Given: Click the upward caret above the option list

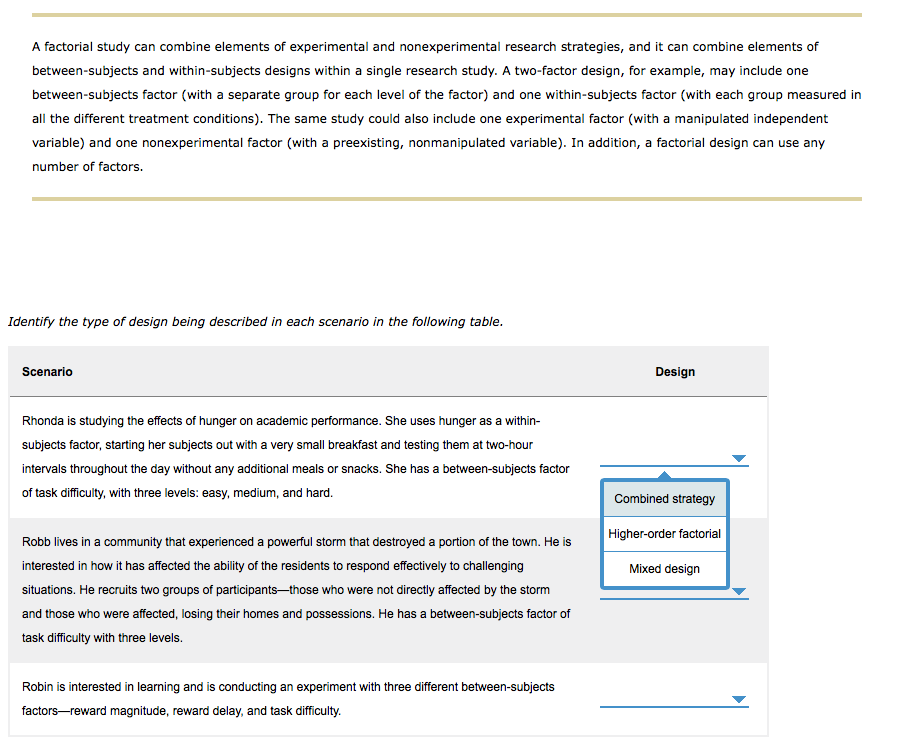Looking at the screenshot, I should (x=664, y=477).
